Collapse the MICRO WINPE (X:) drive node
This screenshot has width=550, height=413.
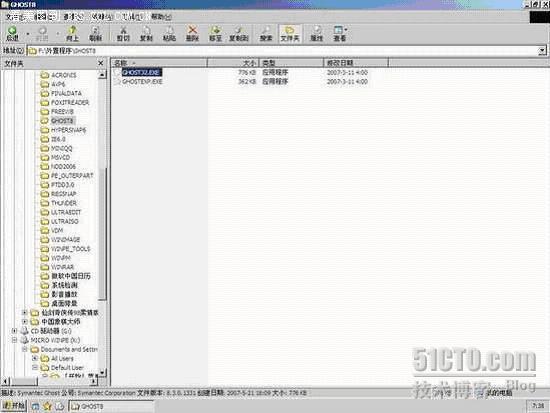14,340
